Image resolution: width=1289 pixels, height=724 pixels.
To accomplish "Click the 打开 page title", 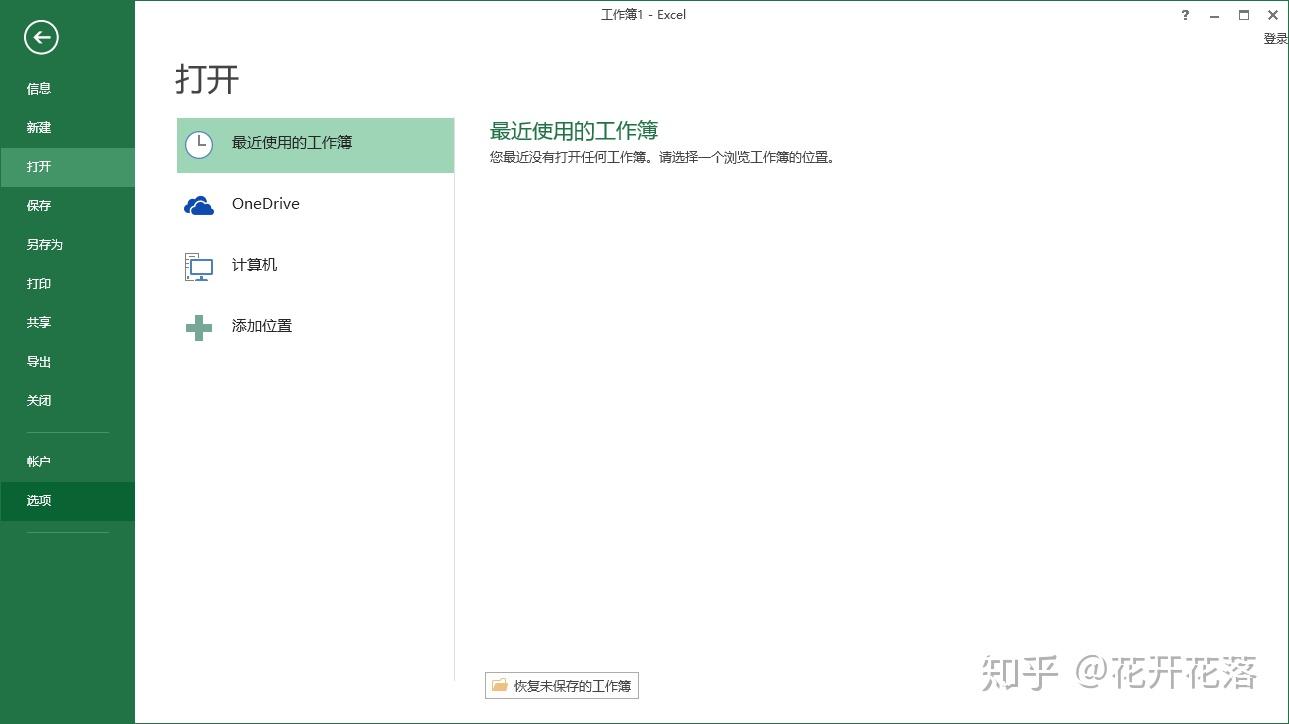I will pos(208,79).
